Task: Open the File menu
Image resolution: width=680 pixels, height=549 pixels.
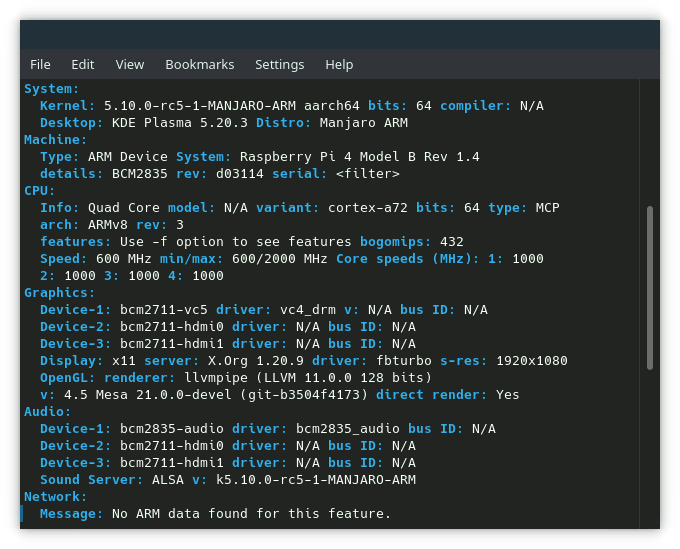Action: [40, 64]
